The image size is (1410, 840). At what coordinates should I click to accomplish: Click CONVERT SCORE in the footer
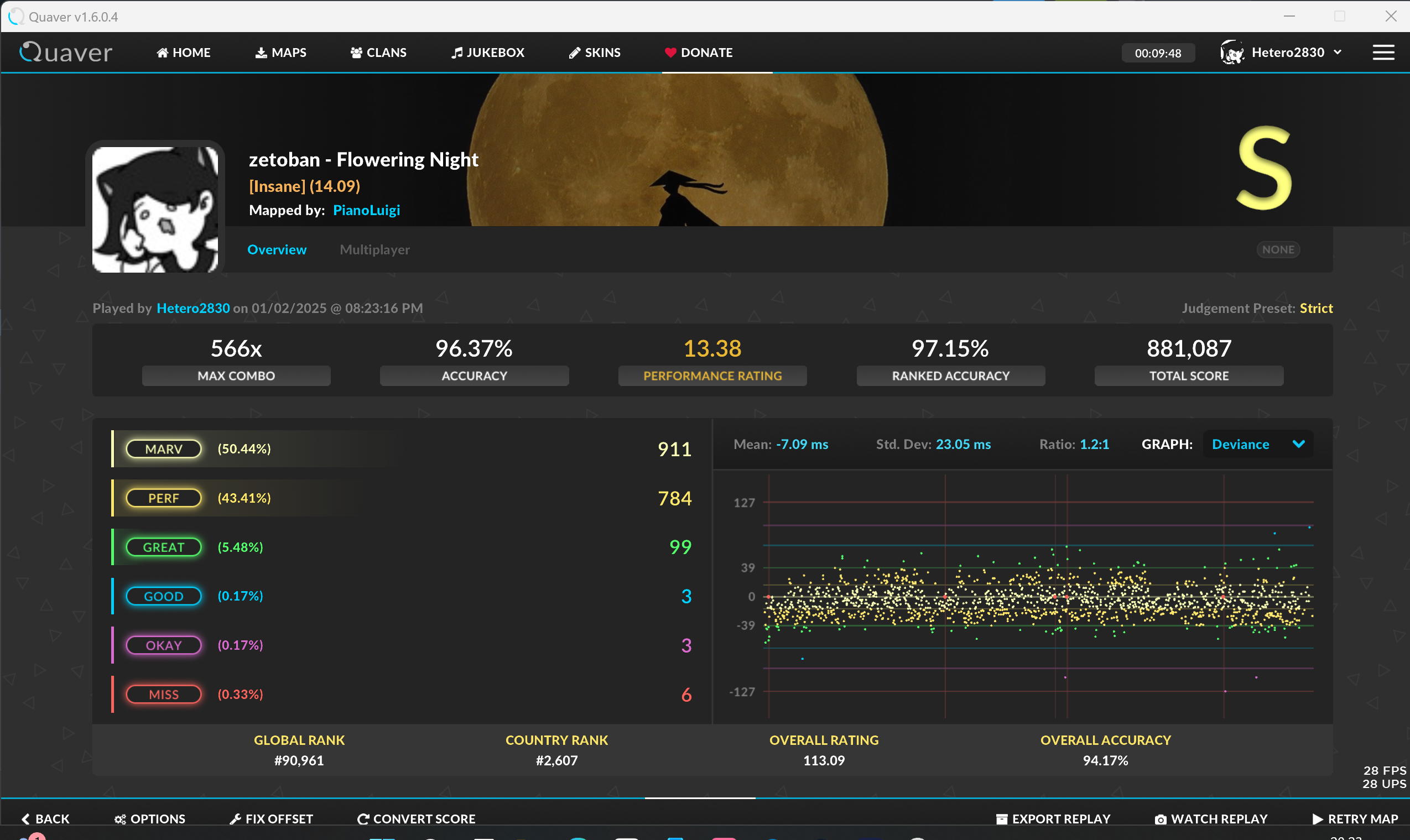pyautogui.click(x=416, y=819)
